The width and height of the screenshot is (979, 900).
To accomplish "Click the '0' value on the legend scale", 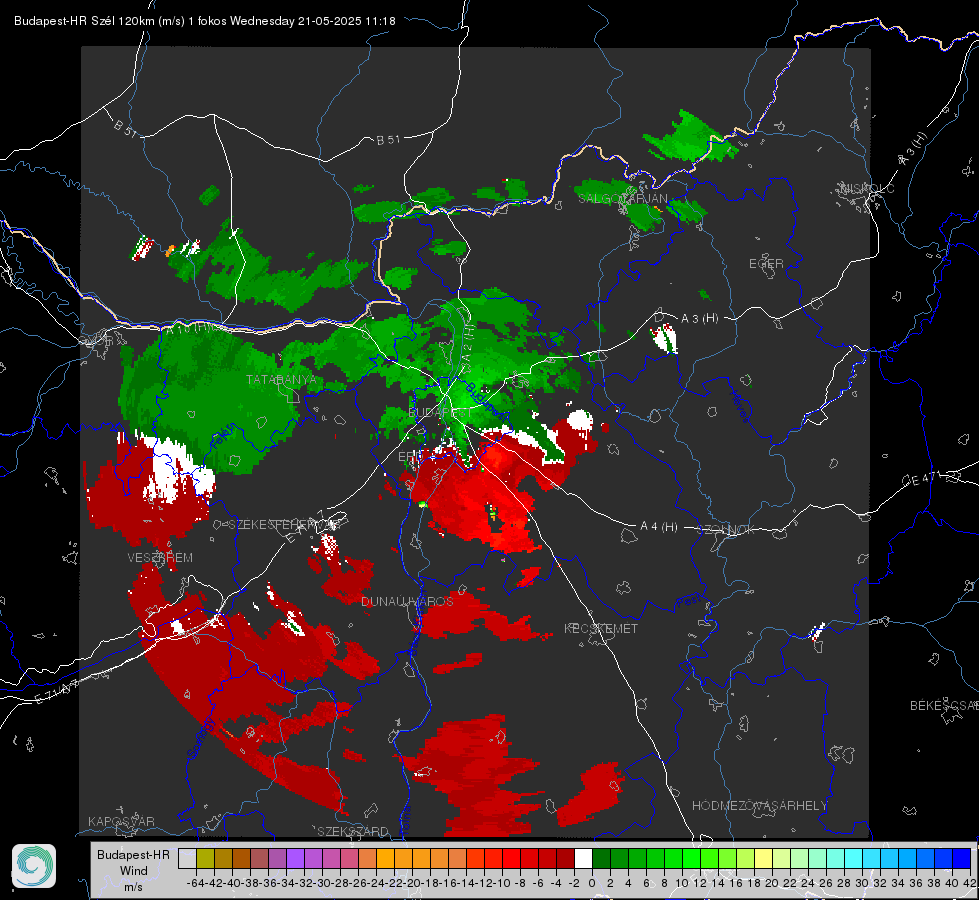I will click(x=593, y=883).
